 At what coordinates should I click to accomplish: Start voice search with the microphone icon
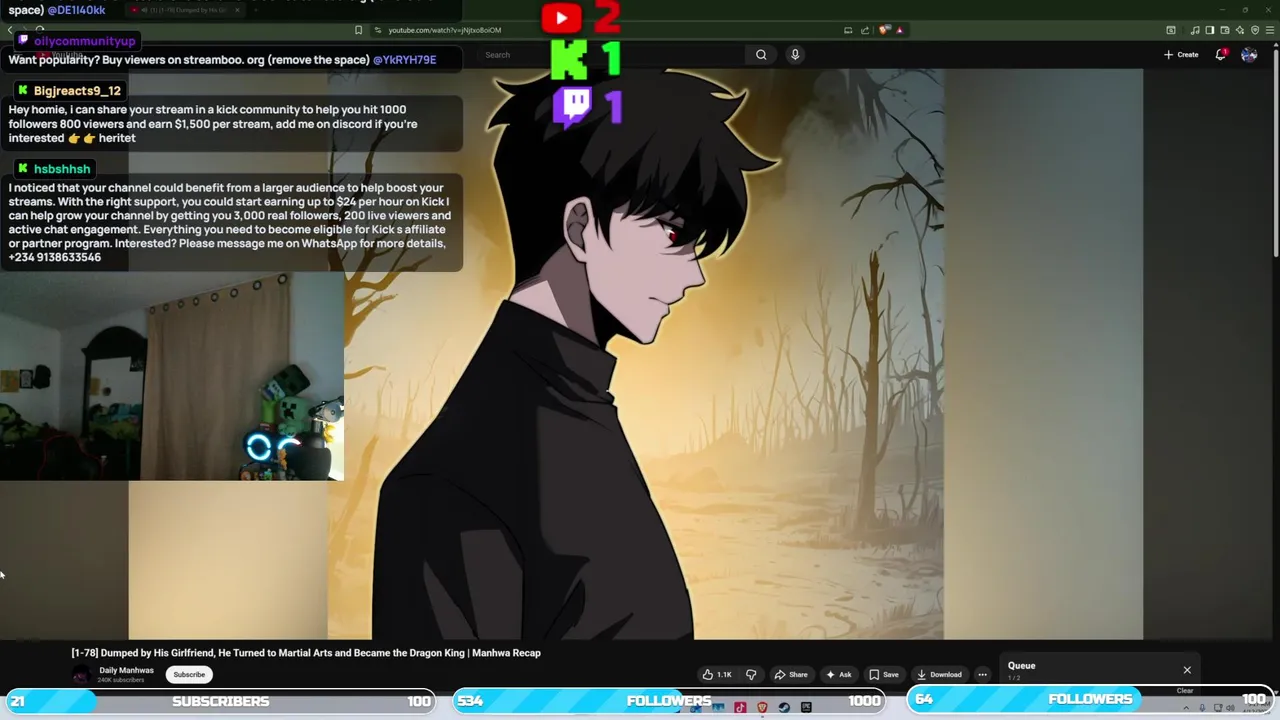tap(795, 54)
